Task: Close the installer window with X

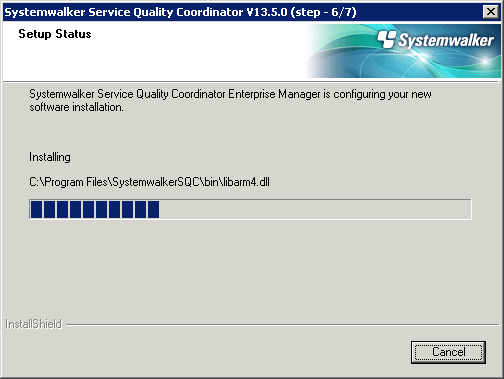Action: (x=491, y=12)
